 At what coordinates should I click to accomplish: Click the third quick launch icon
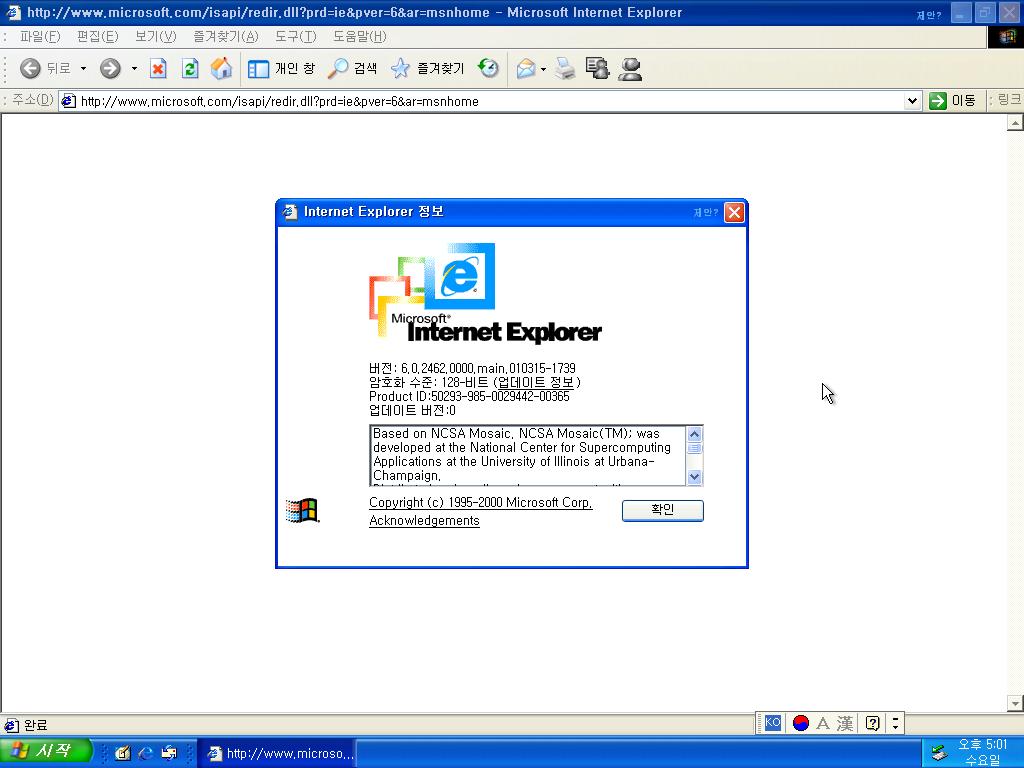(169, 753)
